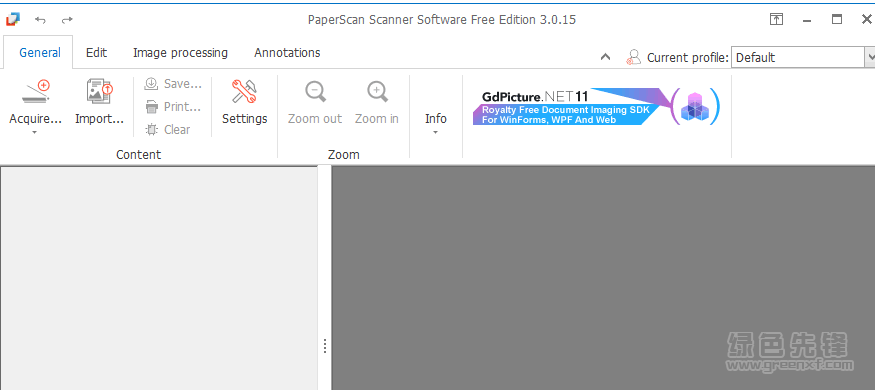Click the Zoom out magnifier
The width and height of the screenshot is (875, 390).
point(315,92)
